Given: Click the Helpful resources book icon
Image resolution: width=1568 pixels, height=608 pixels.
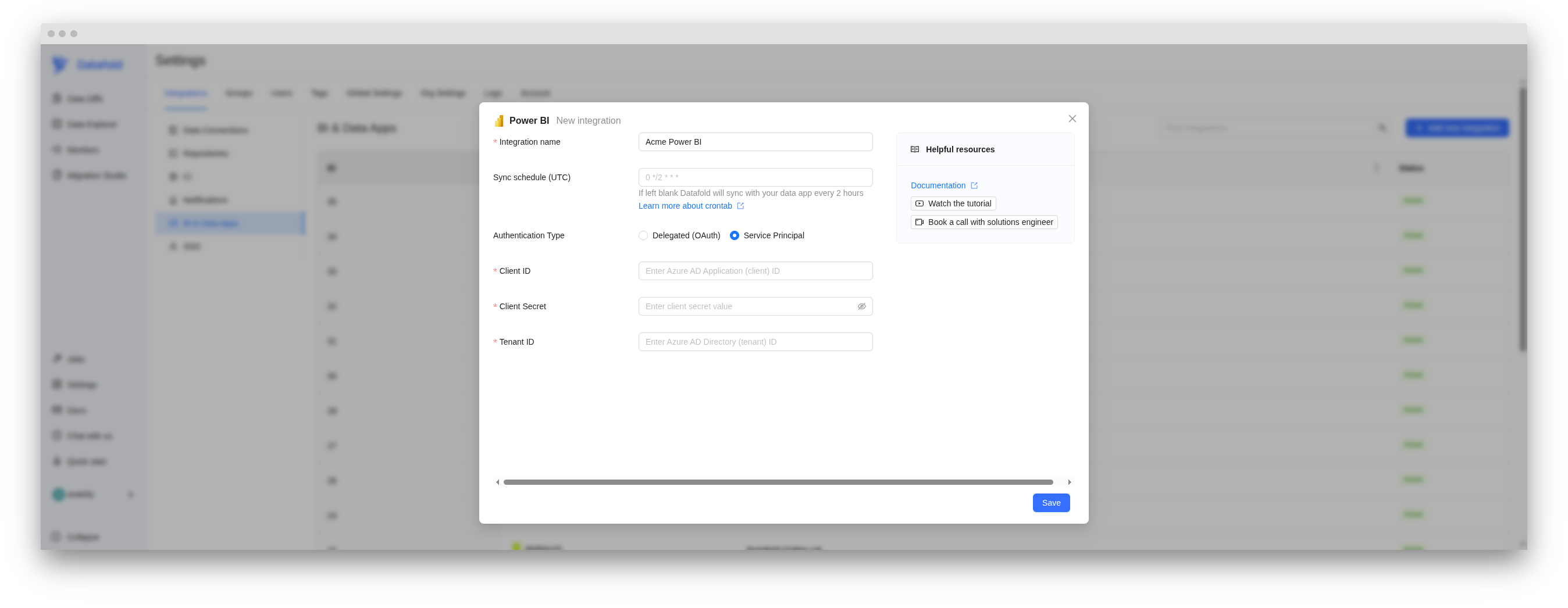Looking at the screenshot, I should (x=914, y=149).
